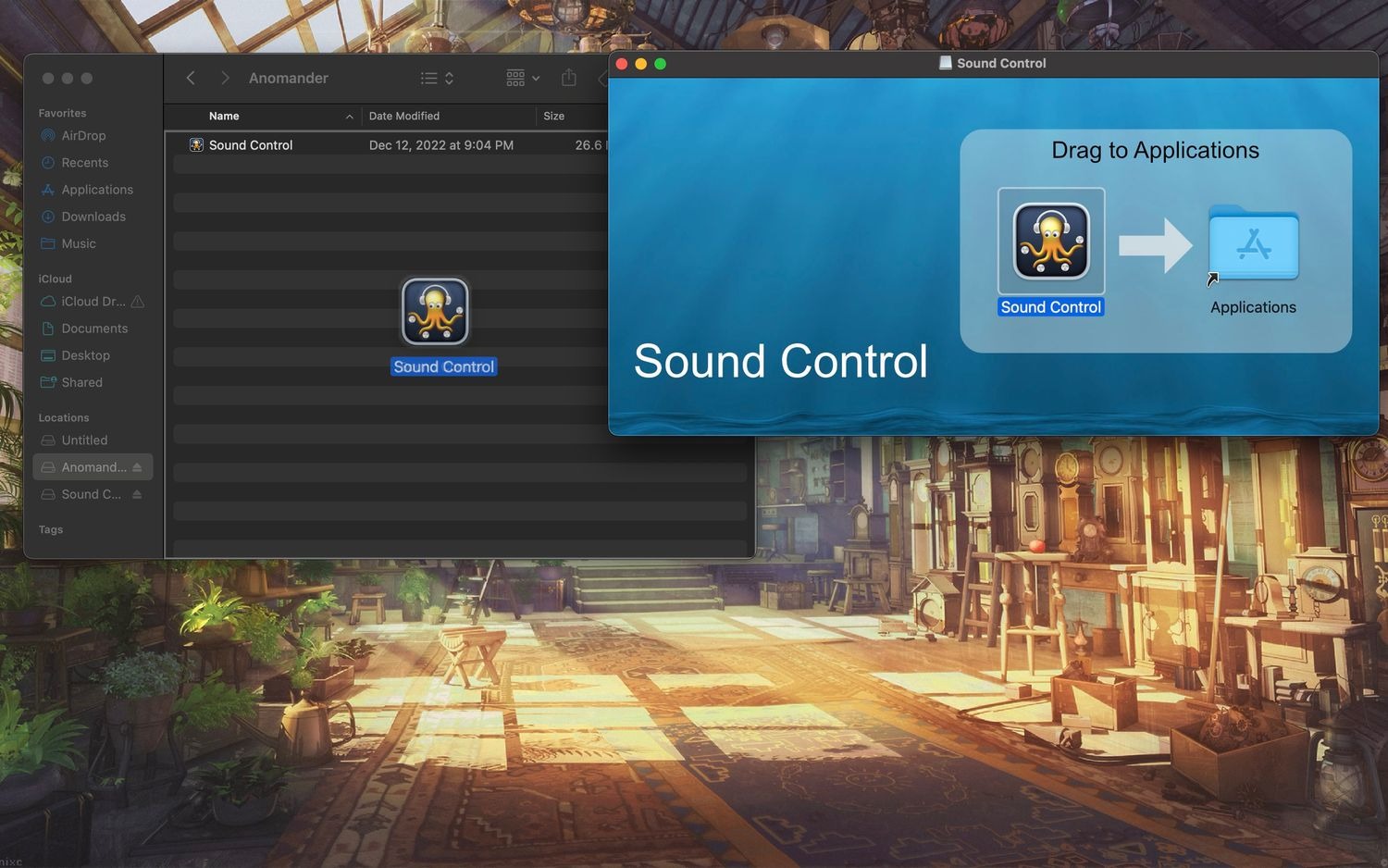This screenshot has height=868, width=1388.
Task: Sort the file list by Size column
Action: tap(554, 116)
